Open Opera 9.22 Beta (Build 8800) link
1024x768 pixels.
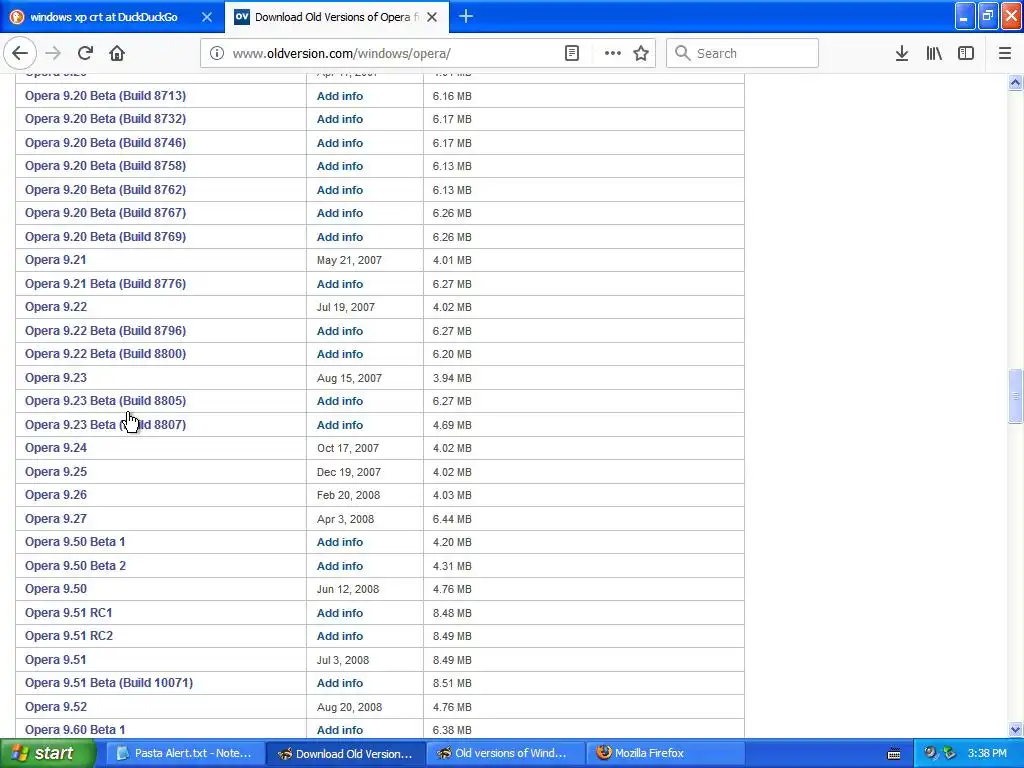coord(105,354)
